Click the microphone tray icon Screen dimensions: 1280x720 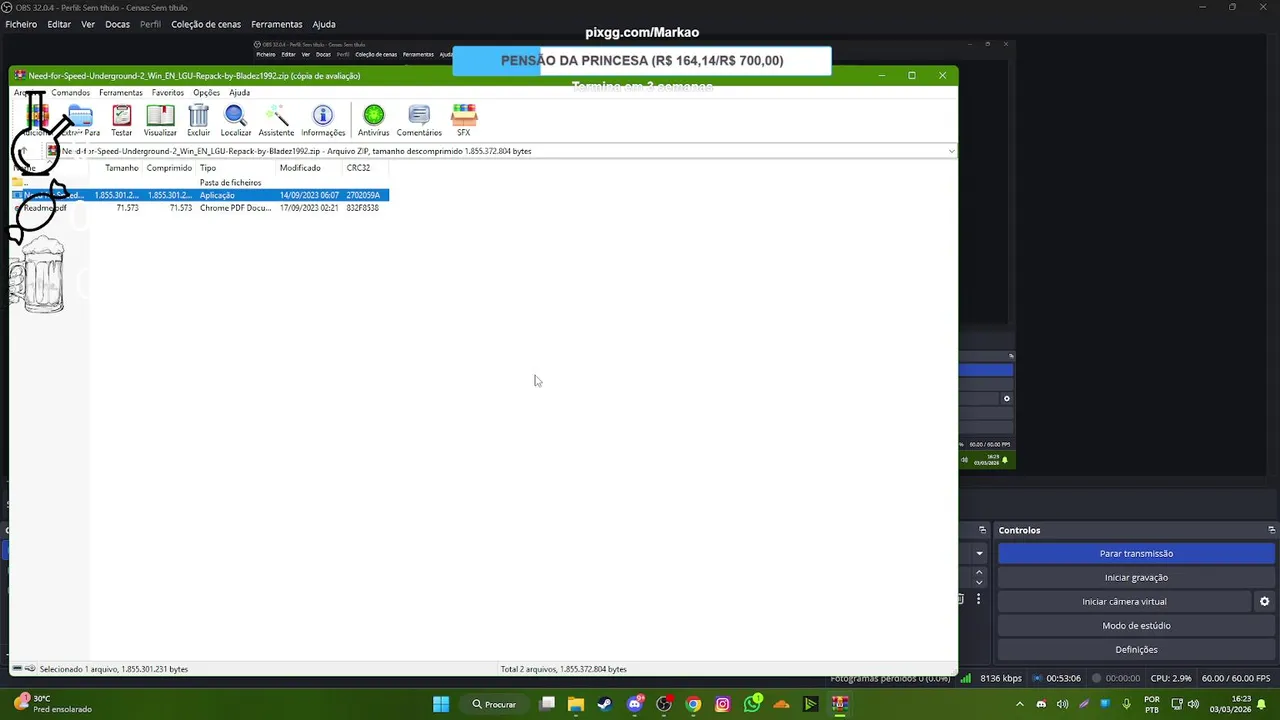click(1126, 704)
